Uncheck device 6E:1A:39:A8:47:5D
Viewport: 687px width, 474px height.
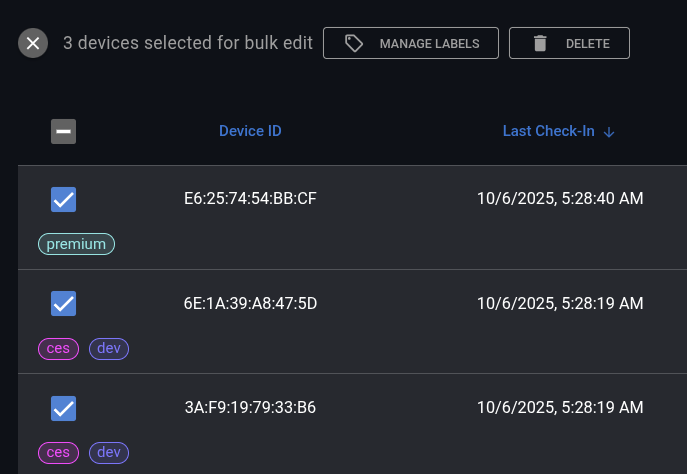(x=63, y=303)
